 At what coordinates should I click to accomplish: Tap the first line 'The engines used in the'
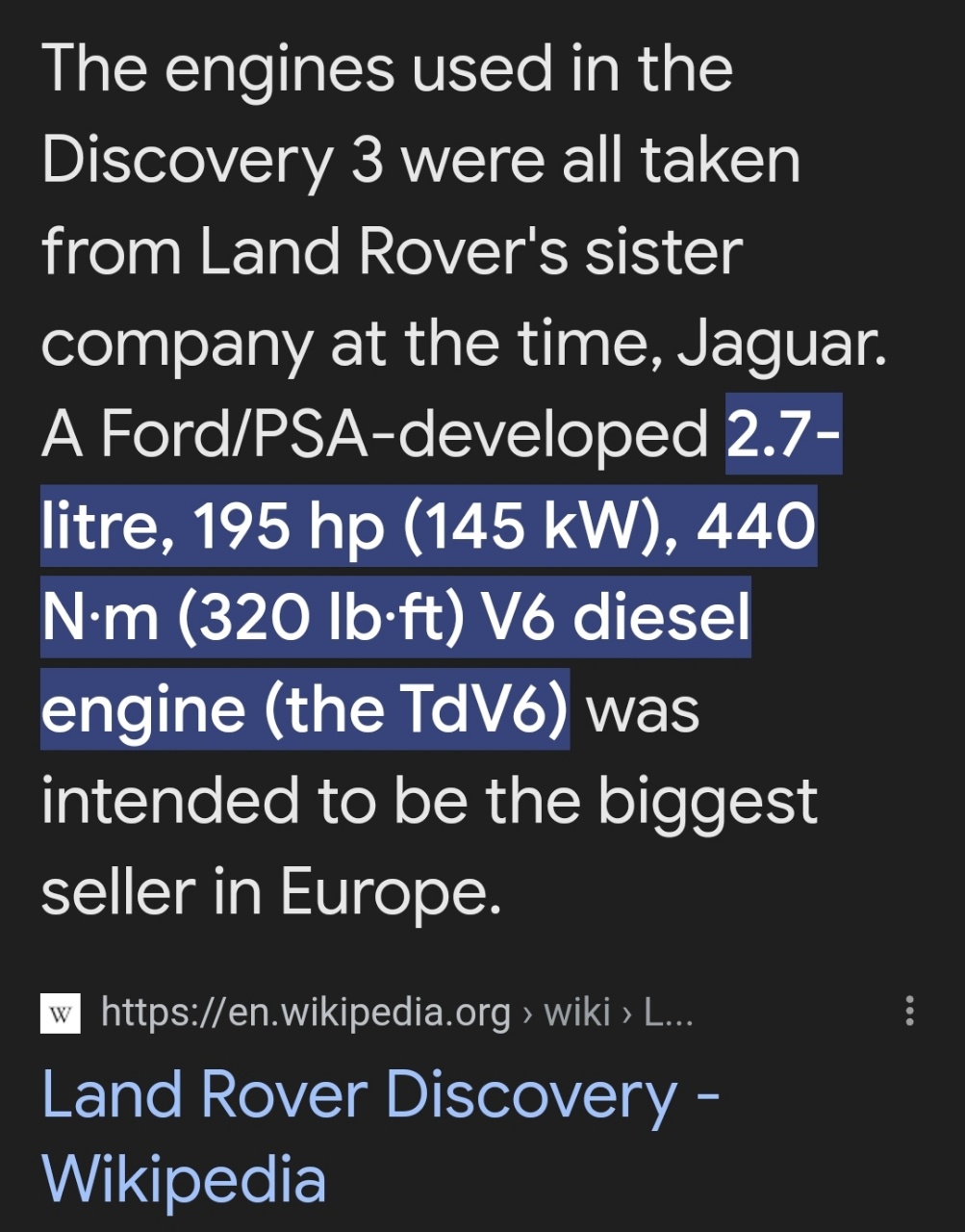(387, 69)
